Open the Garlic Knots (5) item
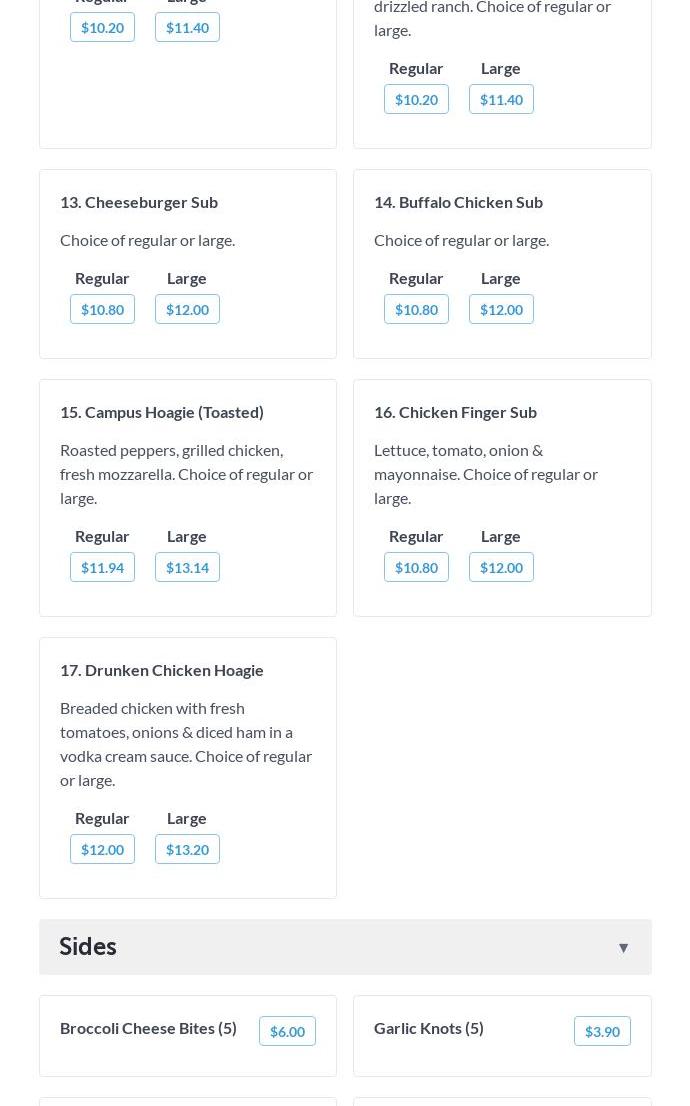Screen dimensions: 690x1106 [429, 1028]
